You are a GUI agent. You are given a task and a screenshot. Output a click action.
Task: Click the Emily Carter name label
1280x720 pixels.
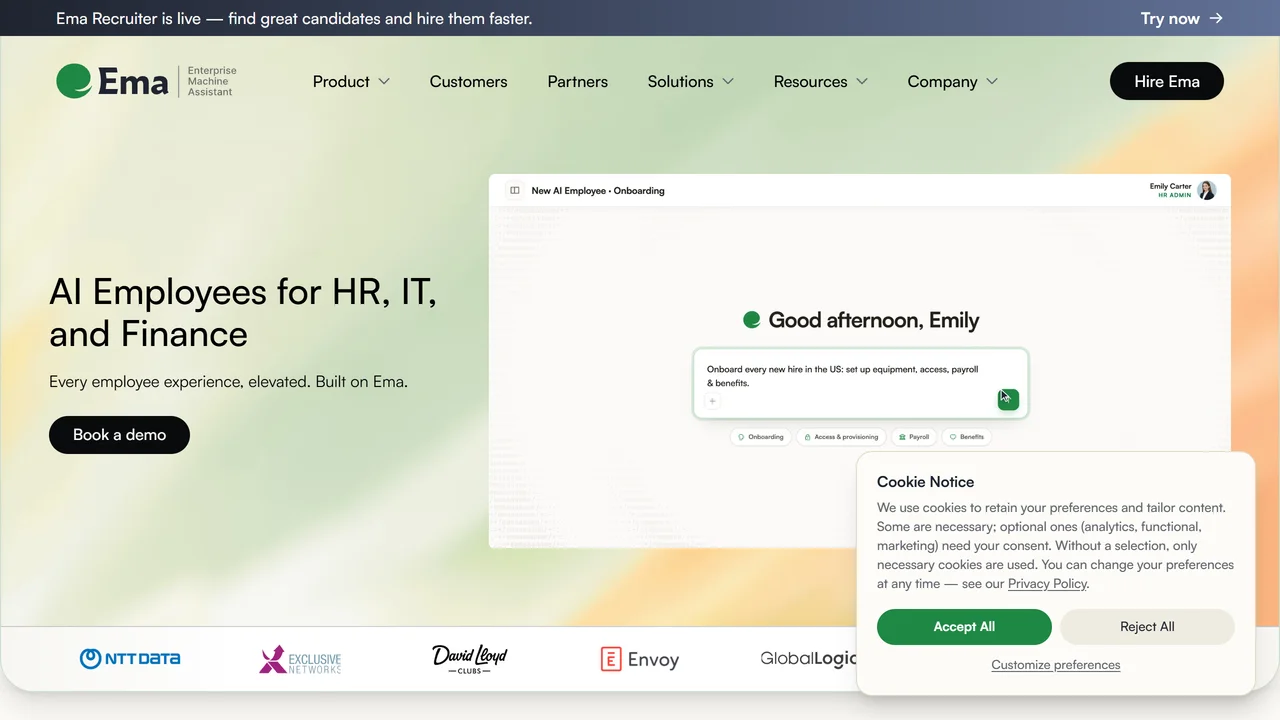(x=1171, y=186)
